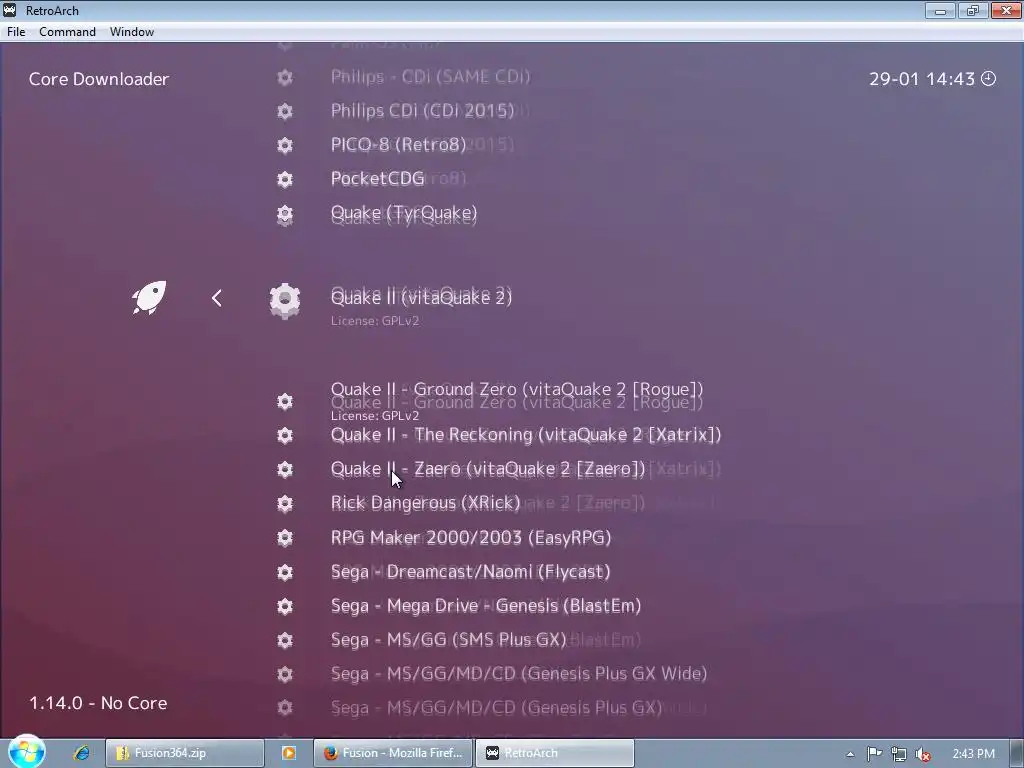Switch to Fusion - Mozilla Firefox window

click(x=393, y=753)
